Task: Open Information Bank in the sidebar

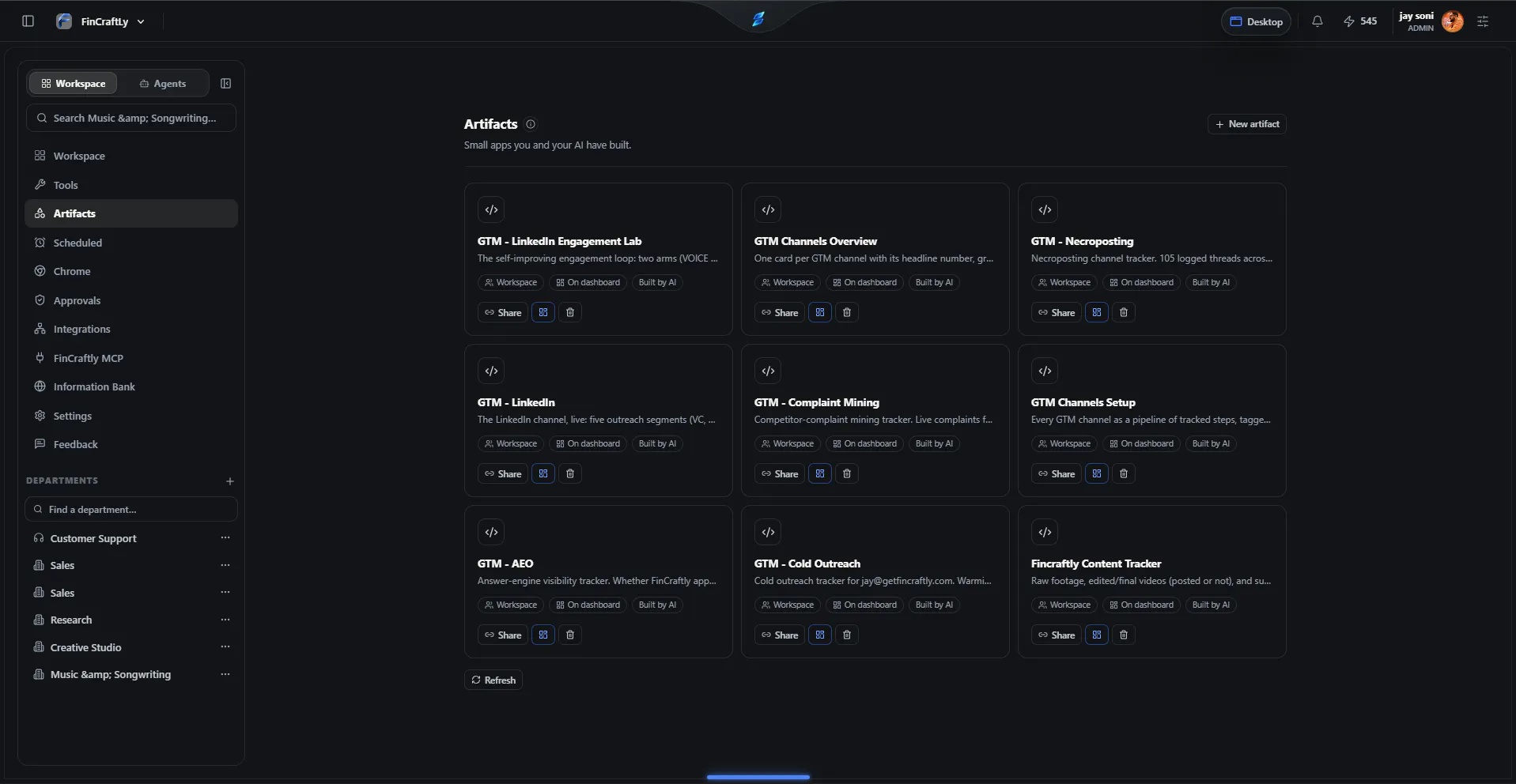Action: (x=131, y=386)
